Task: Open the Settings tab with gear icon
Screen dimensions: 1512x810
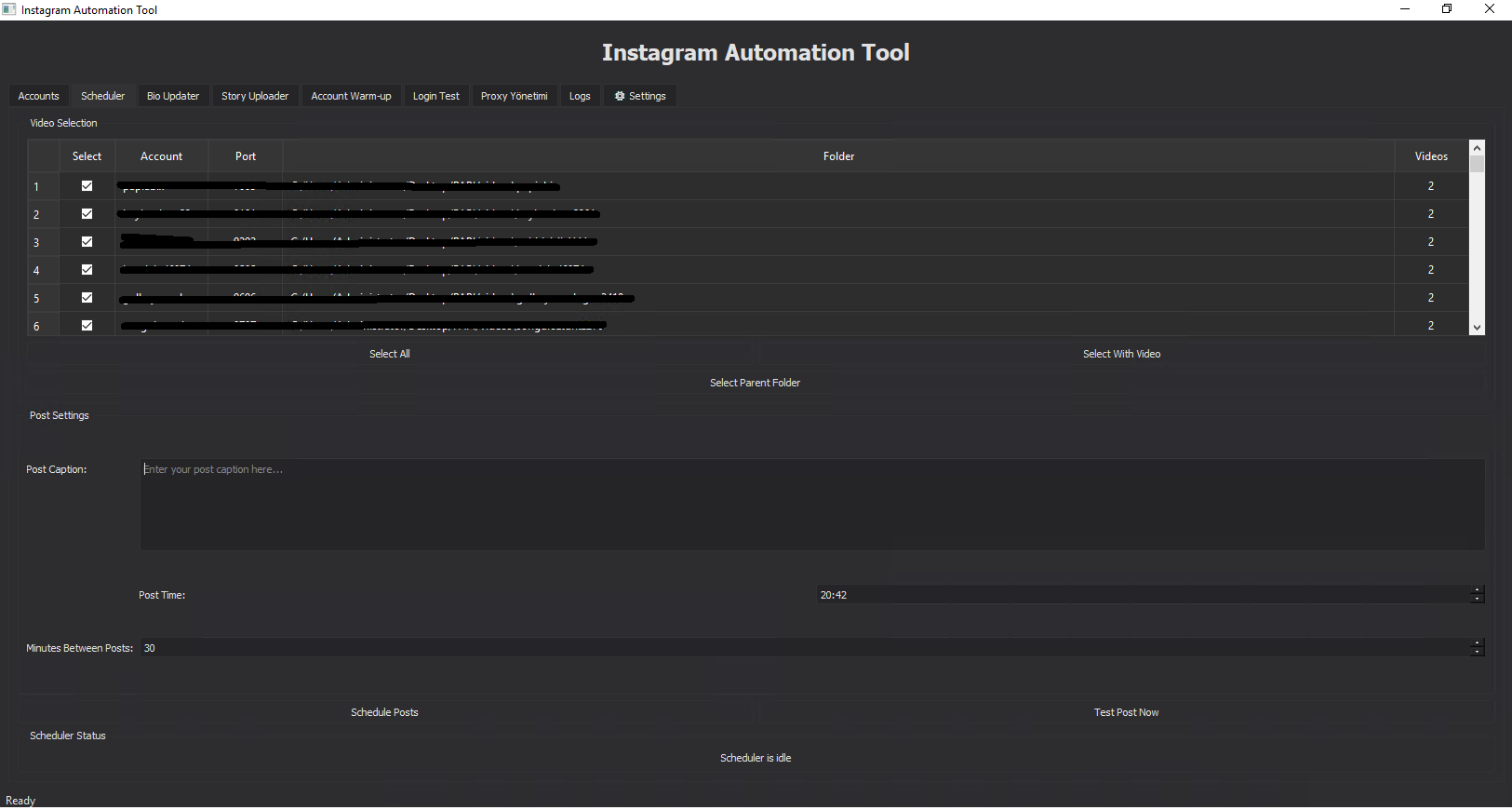Action: (x=640, y=96)
